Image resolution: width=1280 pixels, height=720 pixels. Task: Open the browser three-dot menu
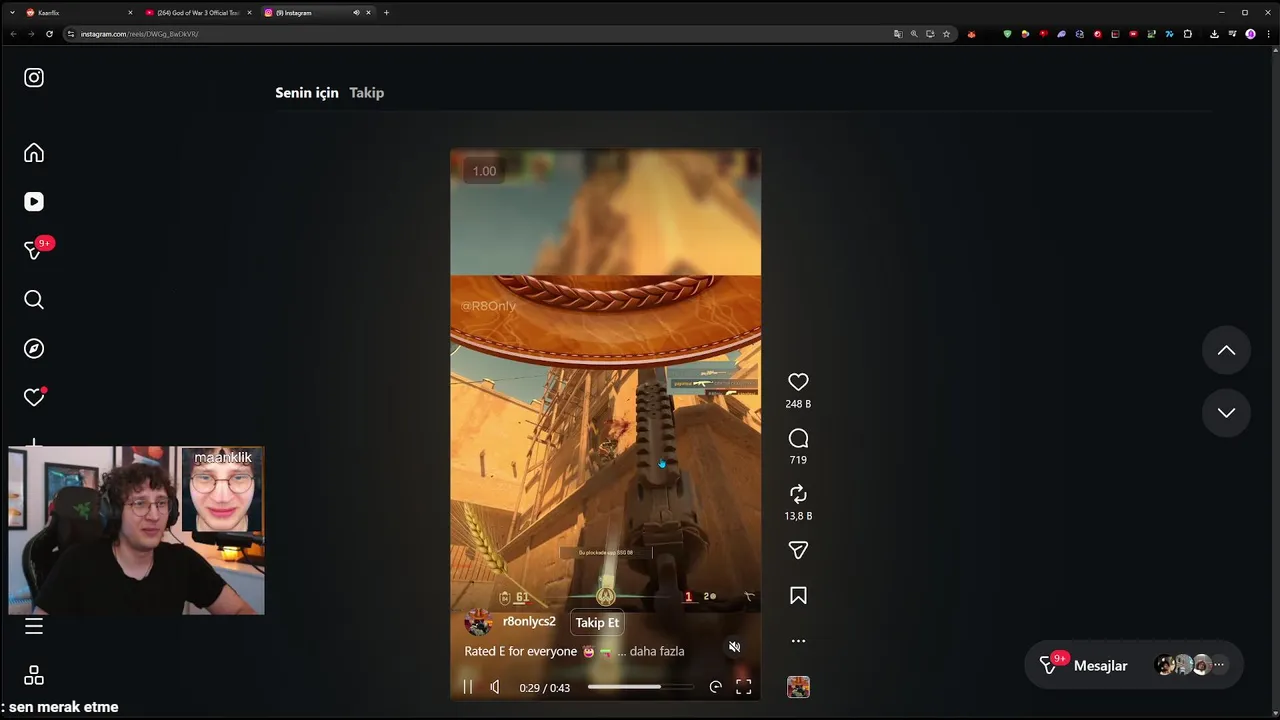point(1268,34)
